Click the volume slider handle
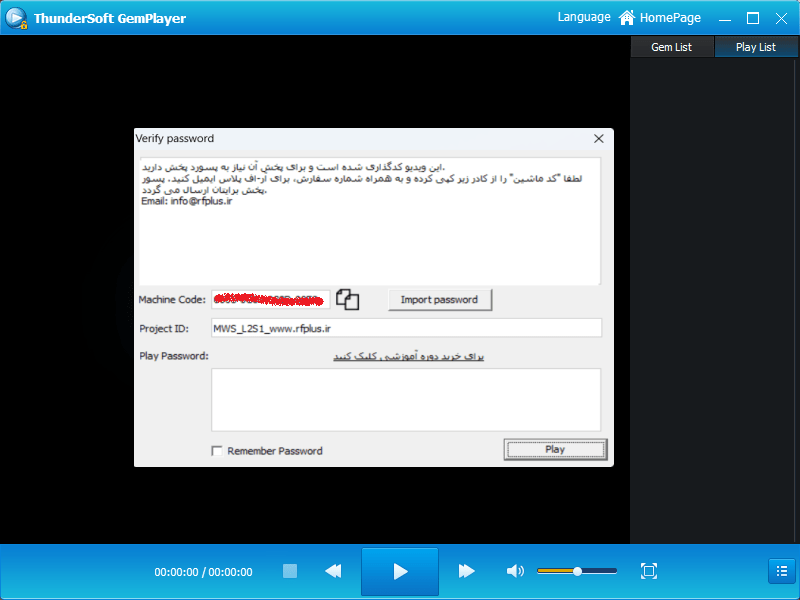800x600 pixels. [577, 571]
